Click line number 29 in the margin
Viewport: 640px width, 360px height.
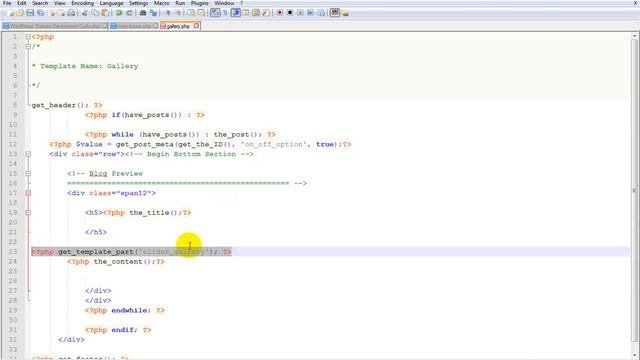(x=13, y=310)
